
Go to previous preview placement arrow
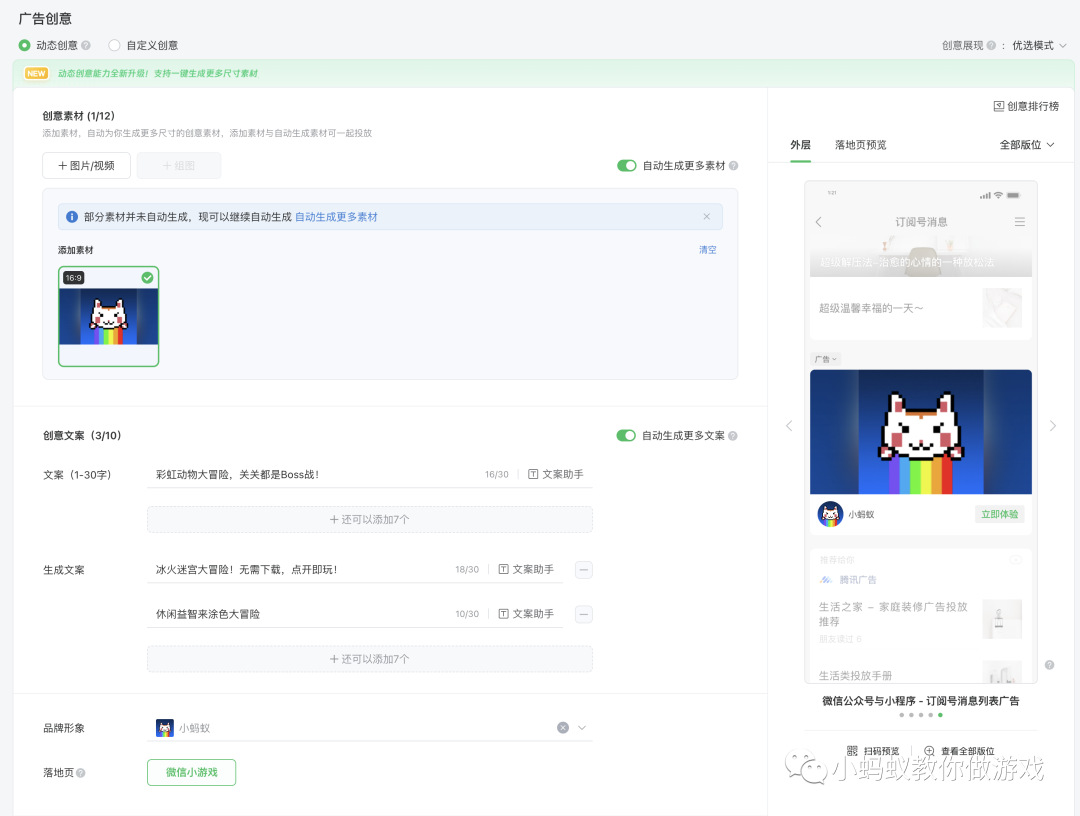pos(789,426)
